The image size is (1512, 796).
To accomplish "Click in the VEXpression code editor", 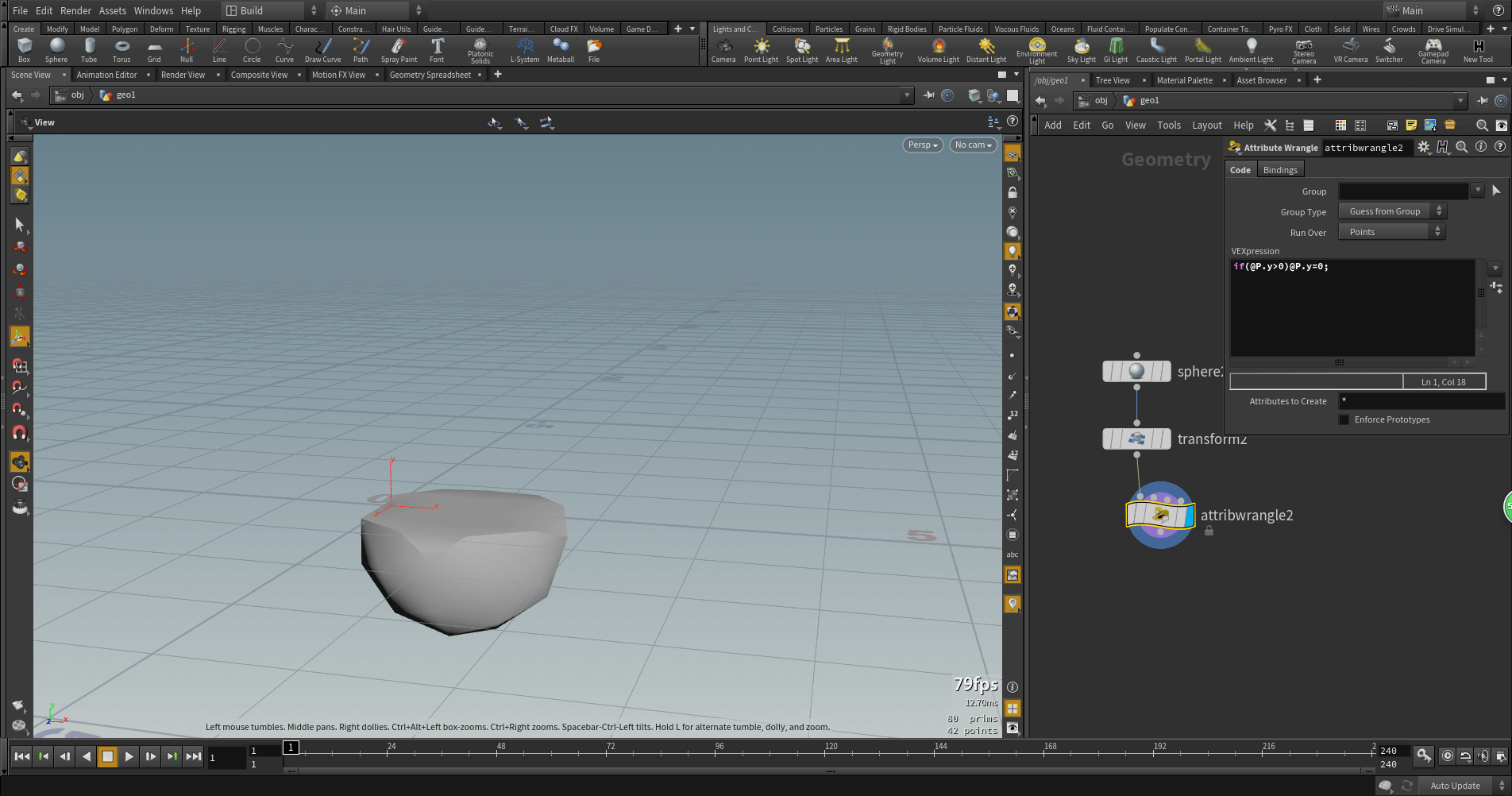I will [1352, 308].
